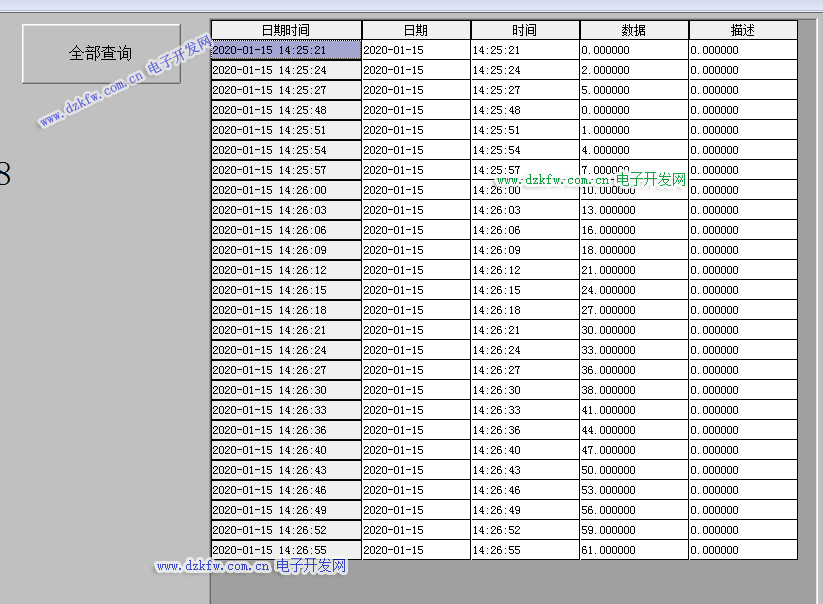The width and height of the screenshot is (823, 604).
Task: Click the data cell 56.000000
Action: pos(634,510)
